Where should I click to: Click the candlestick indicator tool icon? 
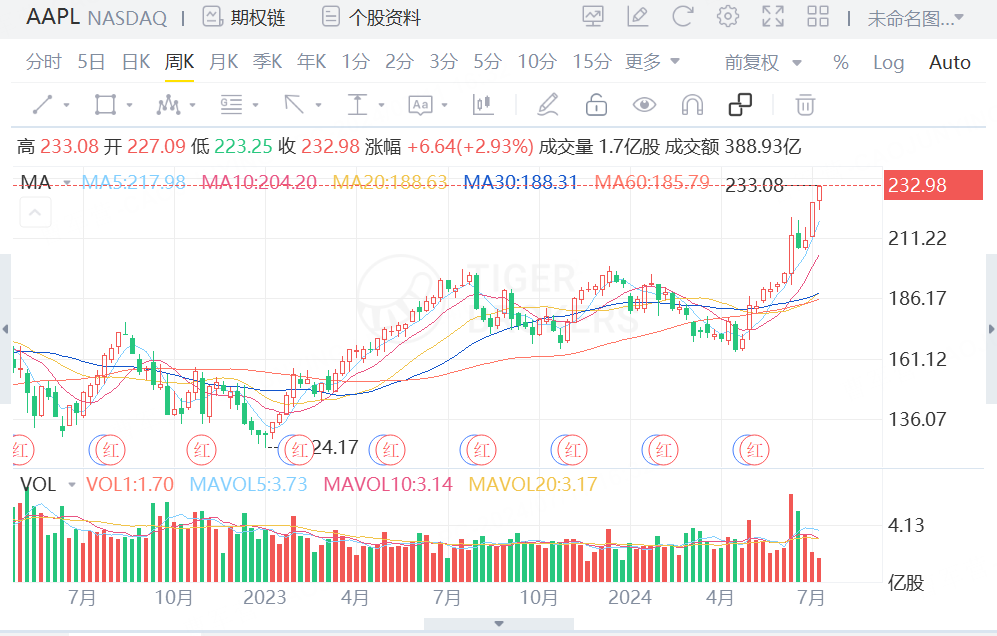tap(483, 104)
